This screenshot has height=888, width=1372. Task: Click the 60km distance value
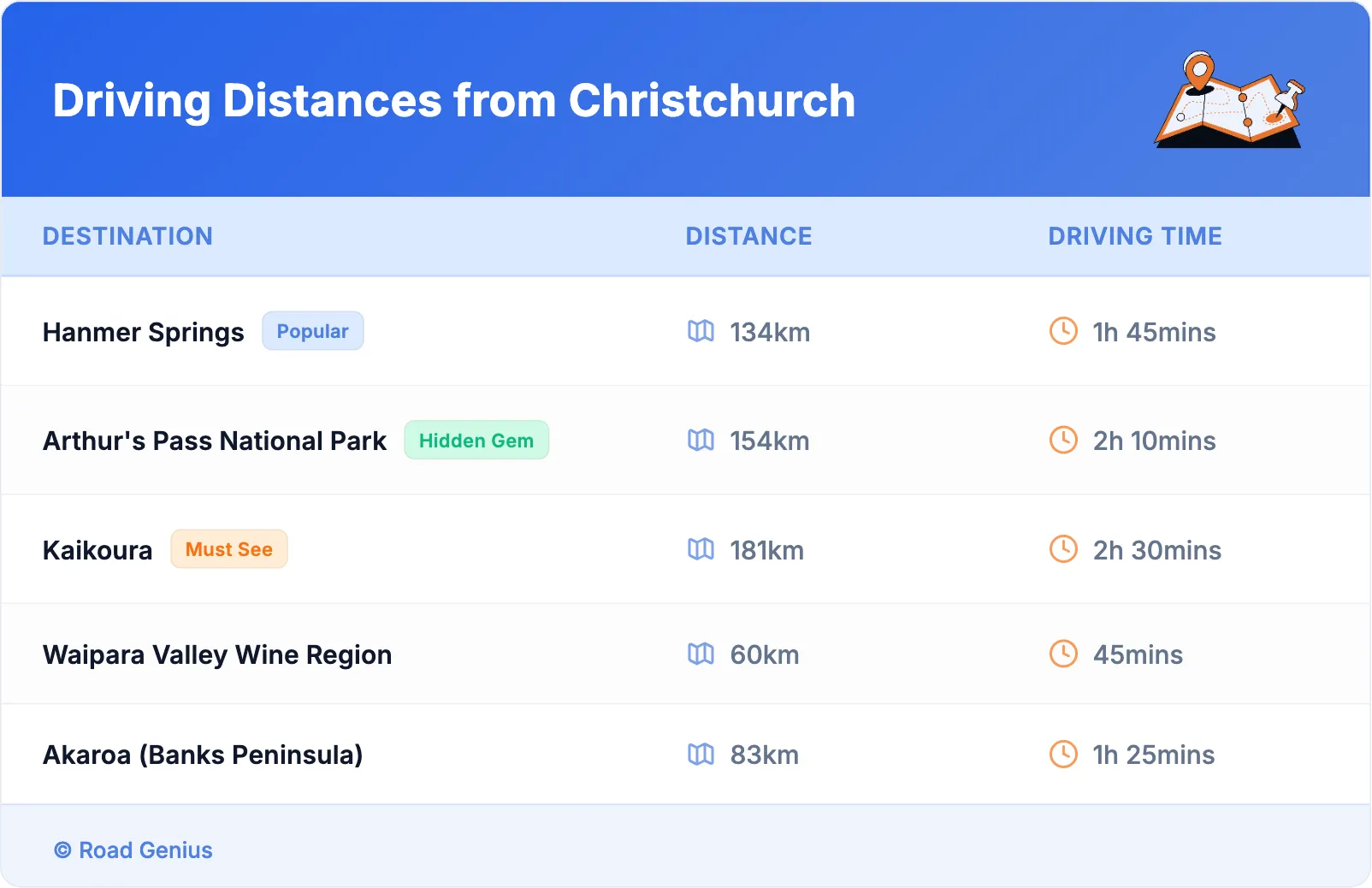[x=765, y=654]
